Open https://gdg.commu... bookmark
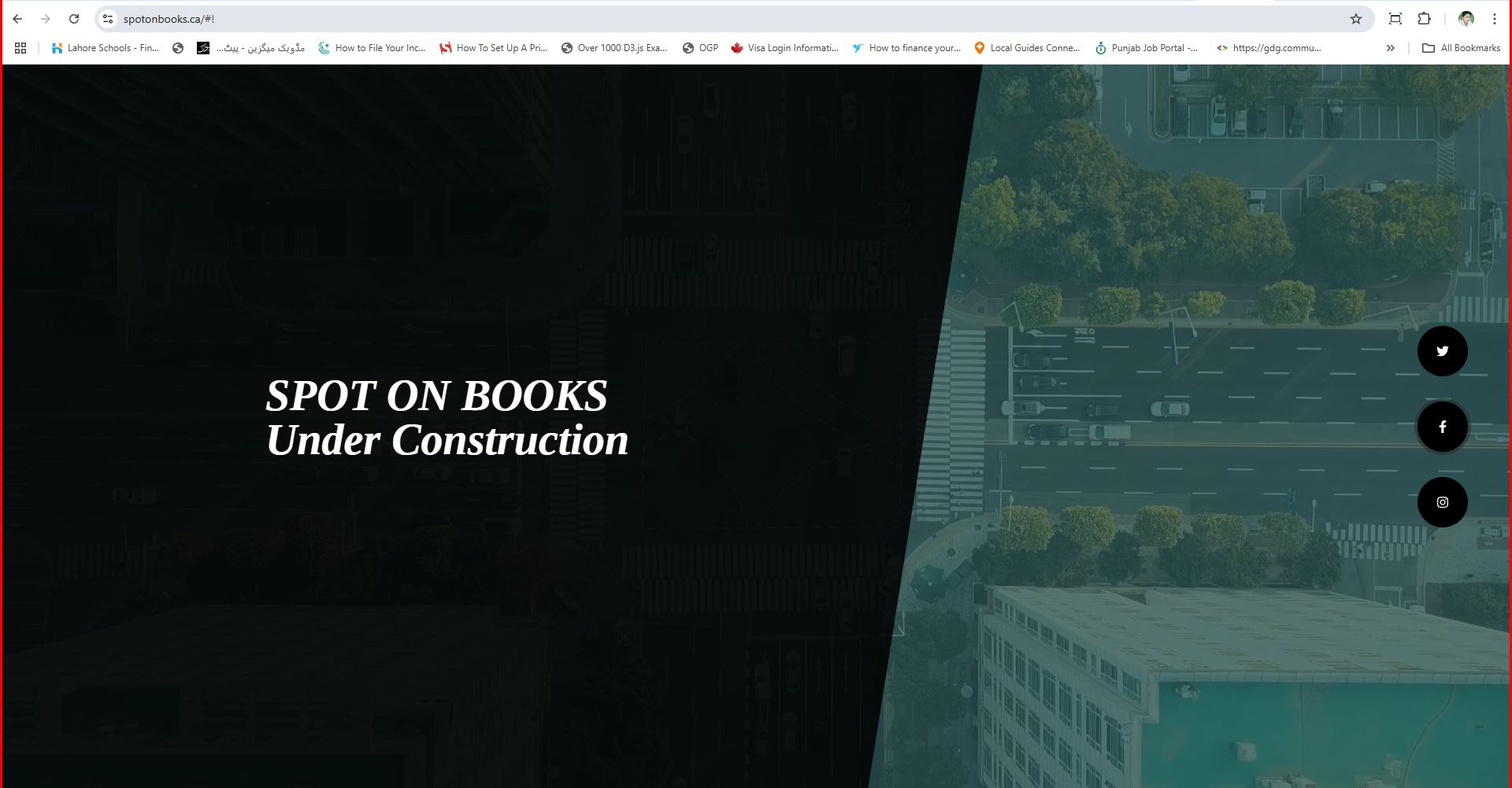1512x788 pixels. [1269, 48]
